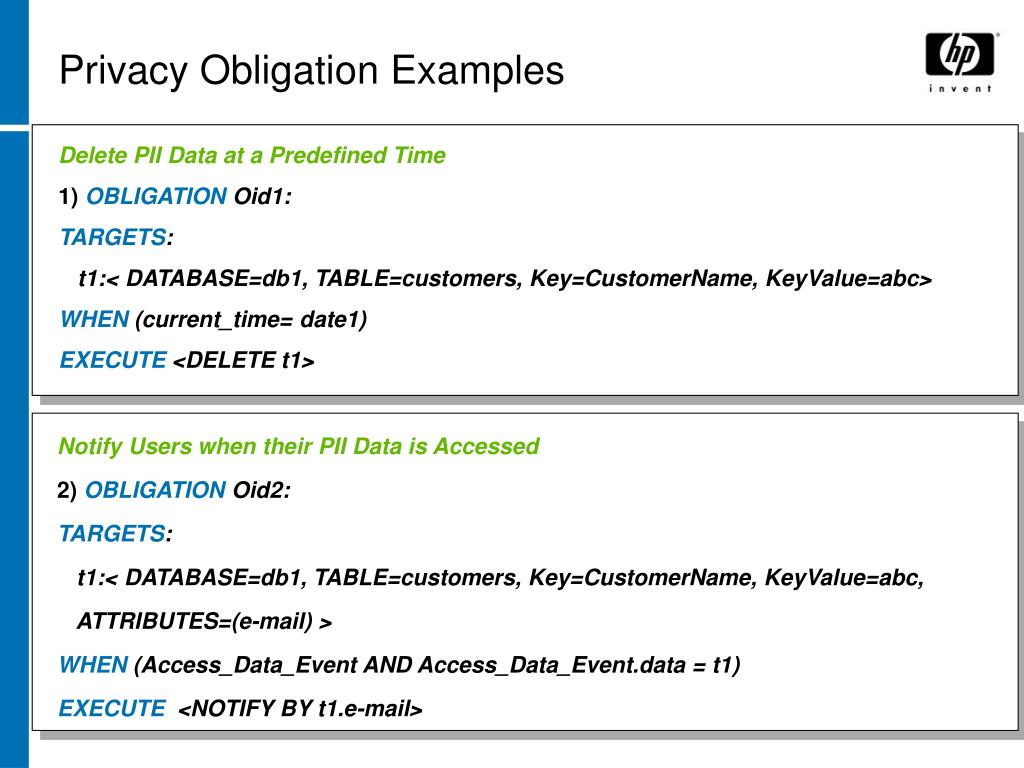Click the OBLIGATION keyword before Oid1
Viewport: 1024px width, 768px height.
(157, 197)
